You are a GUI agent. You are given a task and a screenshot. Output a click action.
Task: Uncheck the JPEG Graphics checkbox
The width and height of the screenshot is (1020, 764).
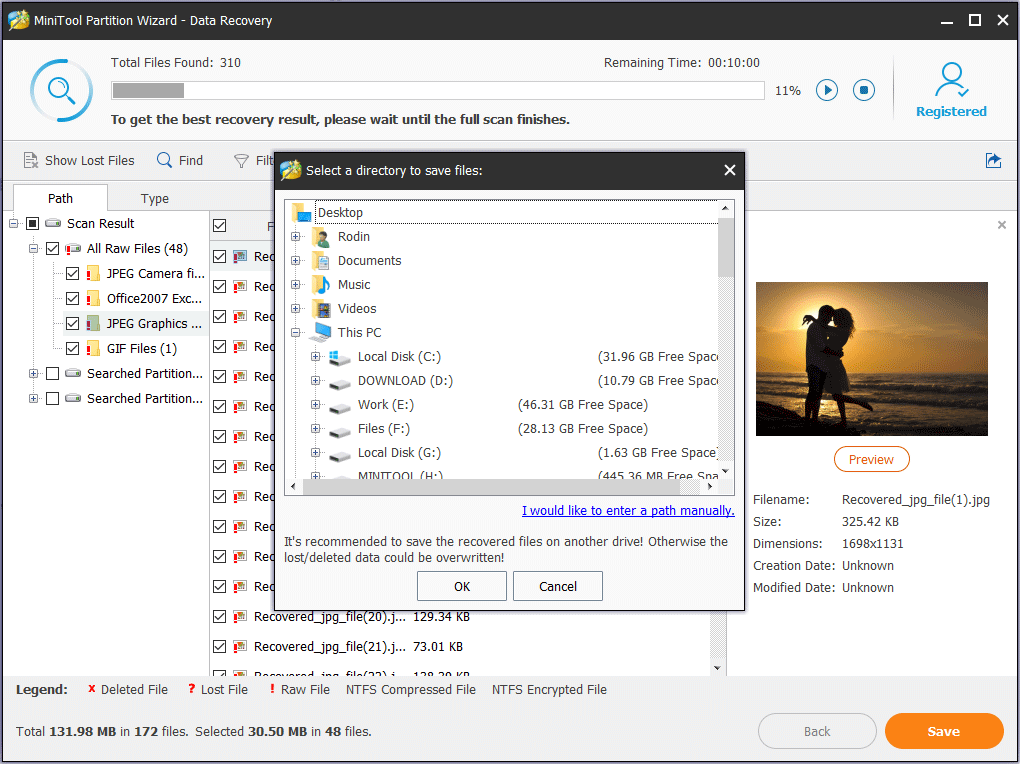(73, 323)
